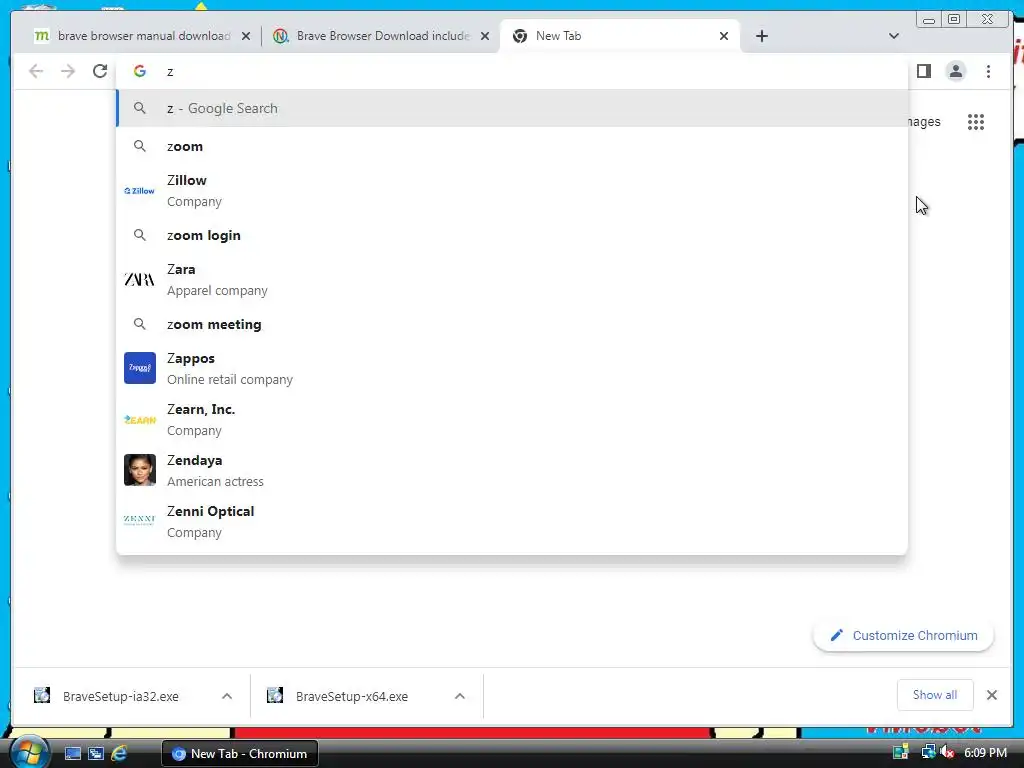The image size is (1024, 768).
Task: Click the Zenni logo icon
Action: [140, 520]
